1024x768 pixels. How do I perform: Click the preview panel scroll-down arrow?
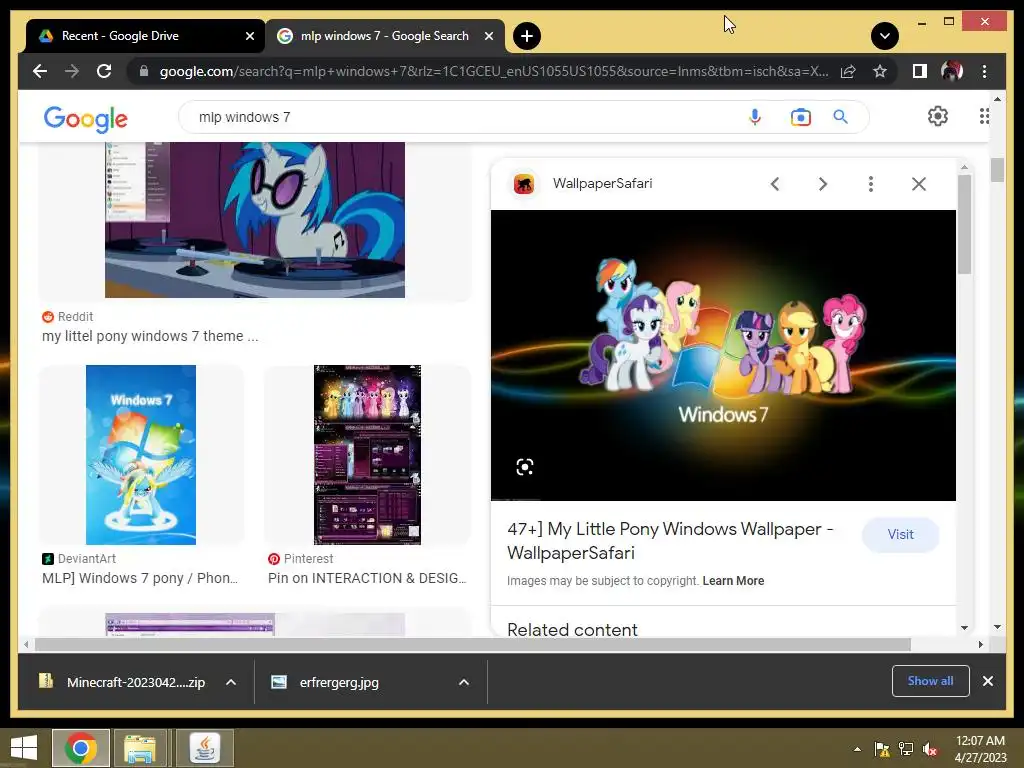pyautogui.click(x=965, y=628)
